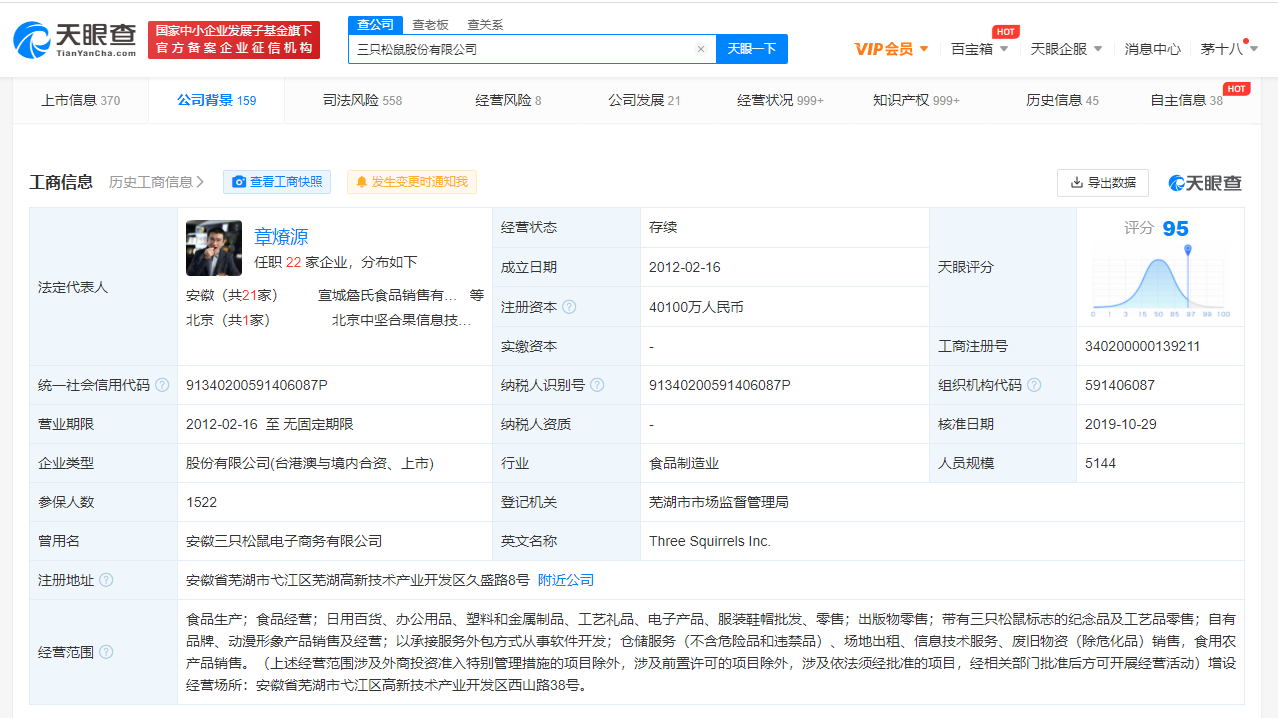Click the help icon next to 统一社会信用代码
1278x718 pixels.
click(x=163, y=385)
